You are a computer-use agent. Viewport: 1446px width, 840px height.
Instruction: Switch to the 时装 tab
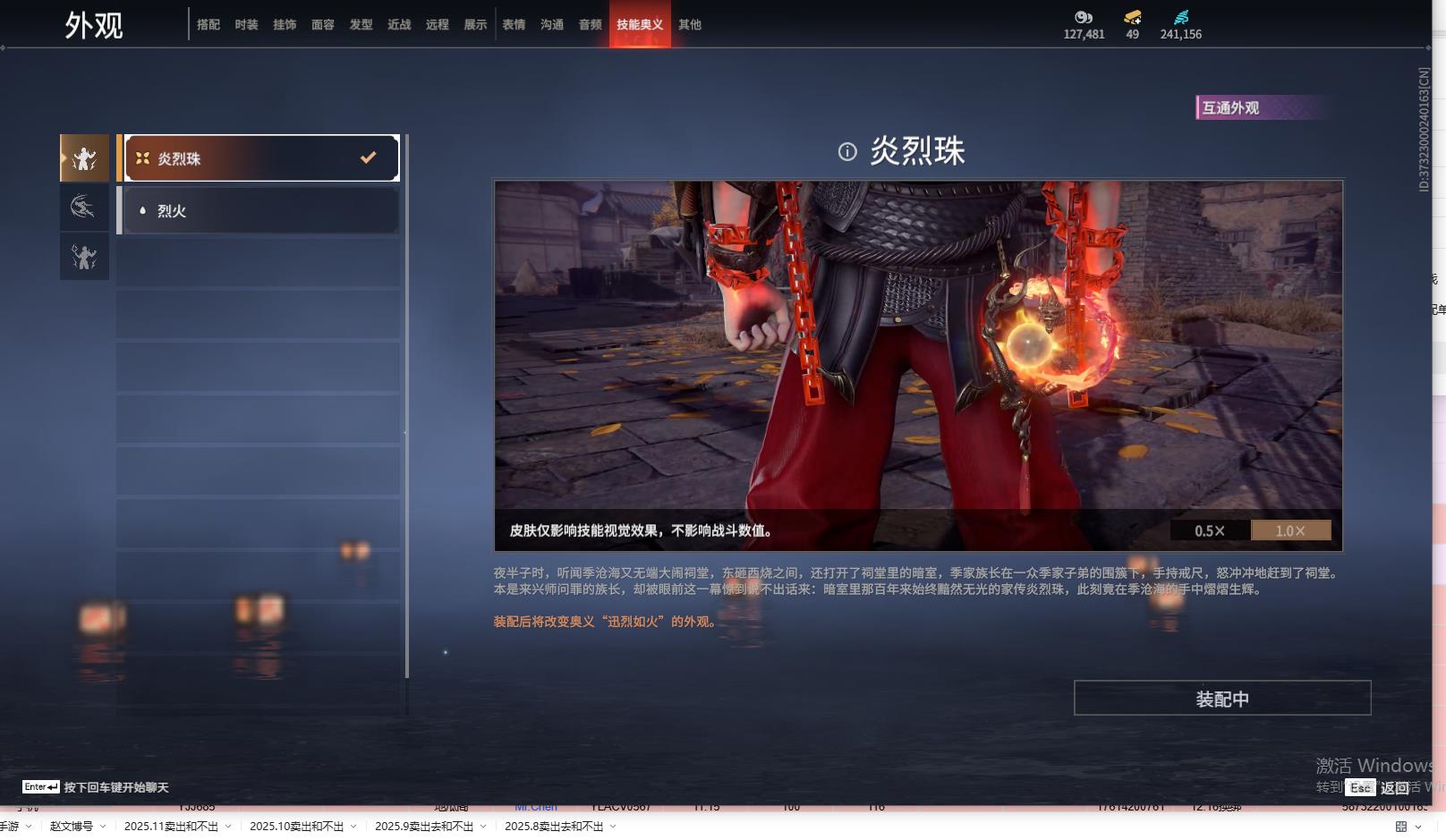tap(246, 25)
